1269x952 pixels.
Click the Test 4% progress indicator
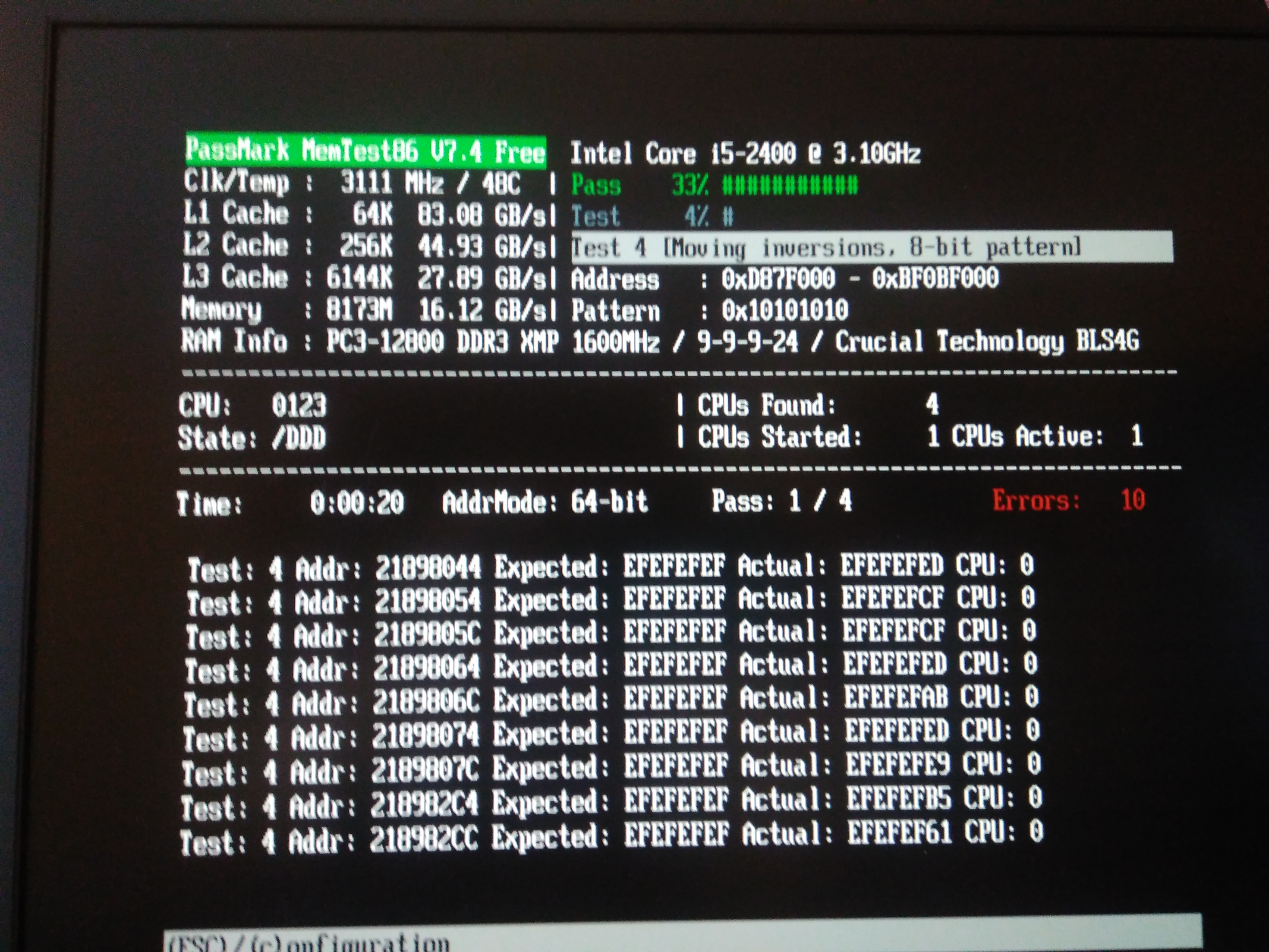coord(652,217)
